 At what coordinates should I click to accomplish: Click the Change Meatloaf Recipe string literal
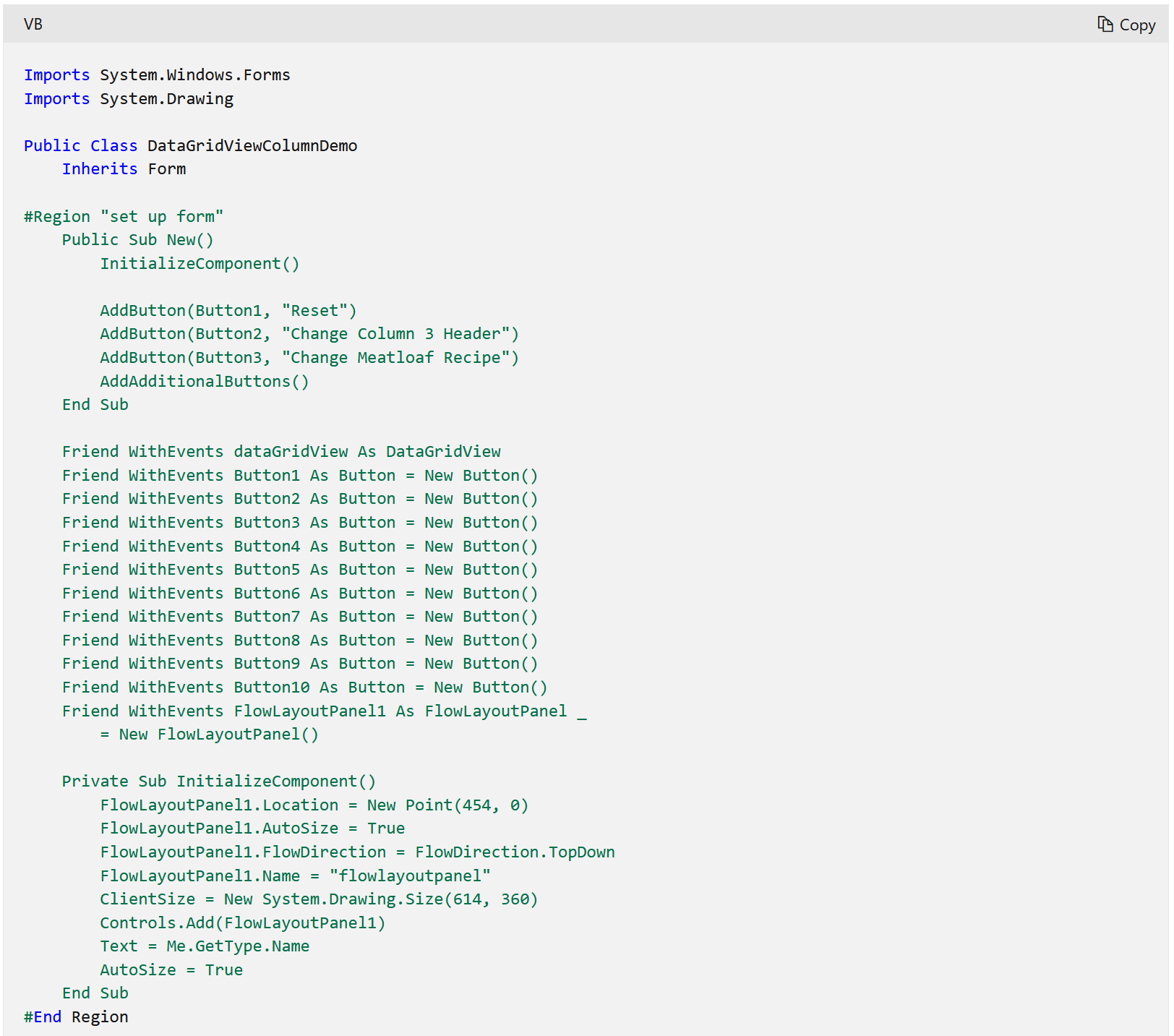[x=398, y=357]
